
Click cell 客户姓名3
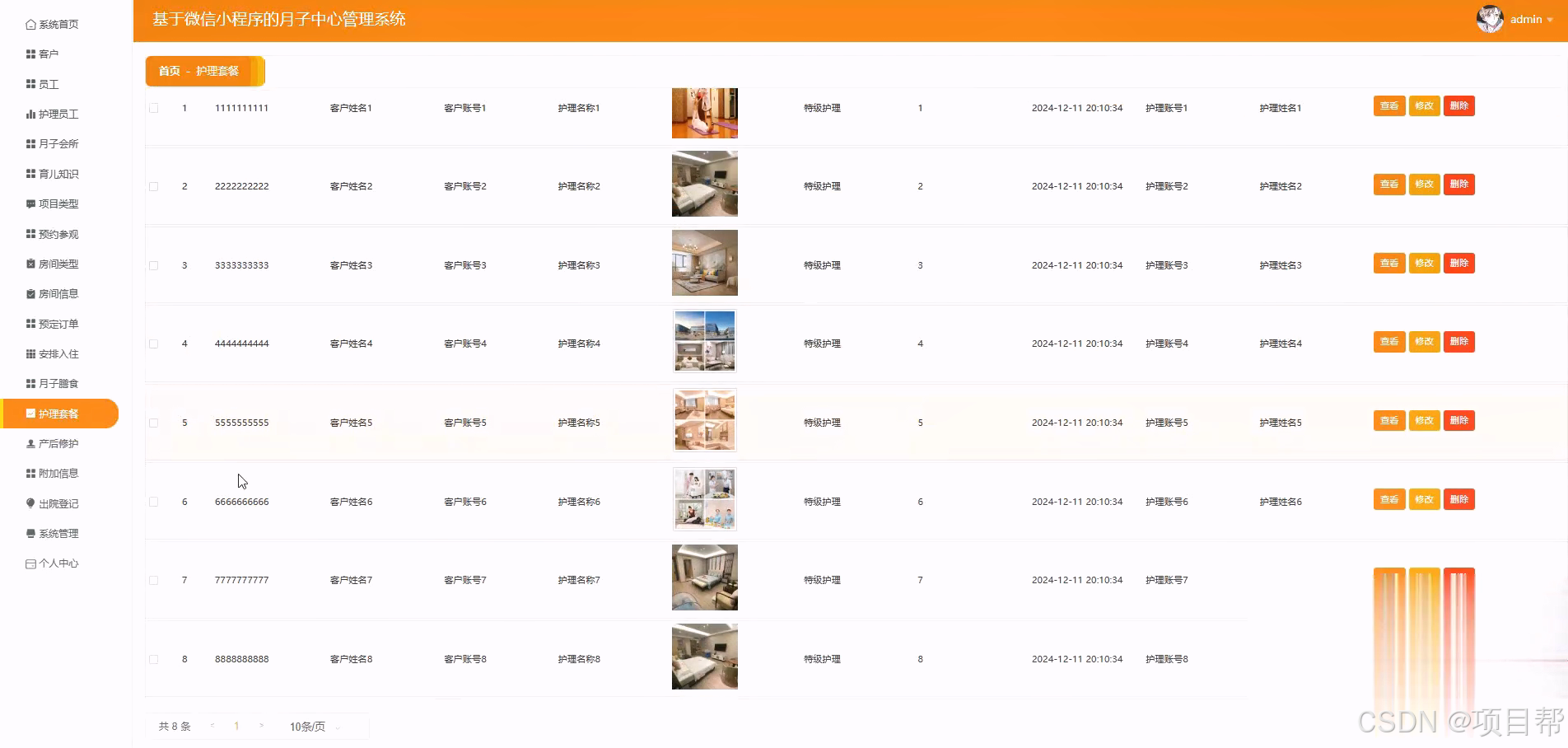[x=351, y=265]
